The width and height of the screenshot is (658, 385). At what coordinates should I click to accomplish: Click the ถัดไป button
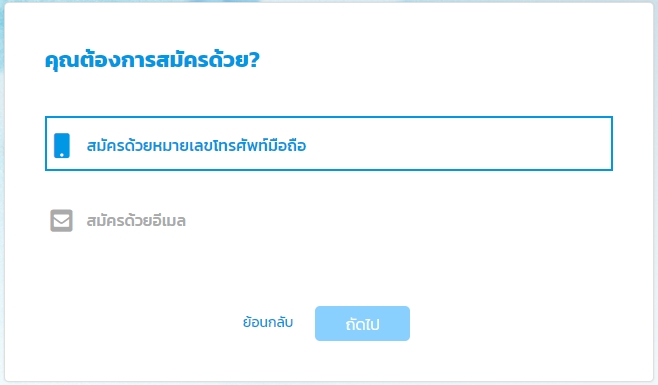(362, 323)
